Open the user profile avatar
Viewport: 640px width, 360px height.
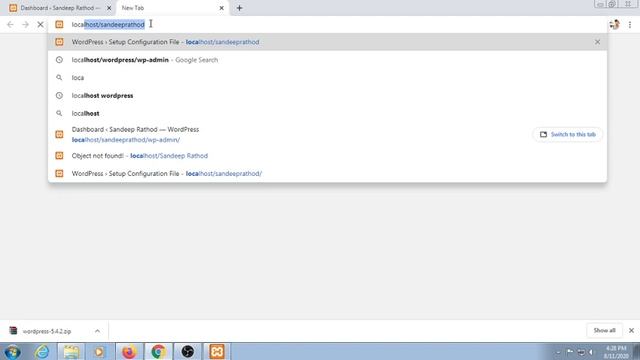click(x=614, y=24)
